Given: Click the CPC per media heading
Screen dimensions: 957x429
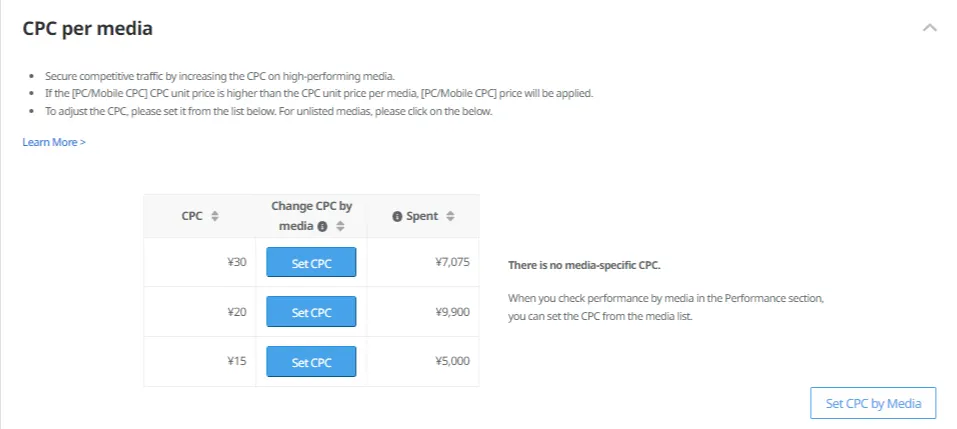Looking at the screenshot, I should tap(88, 28).
